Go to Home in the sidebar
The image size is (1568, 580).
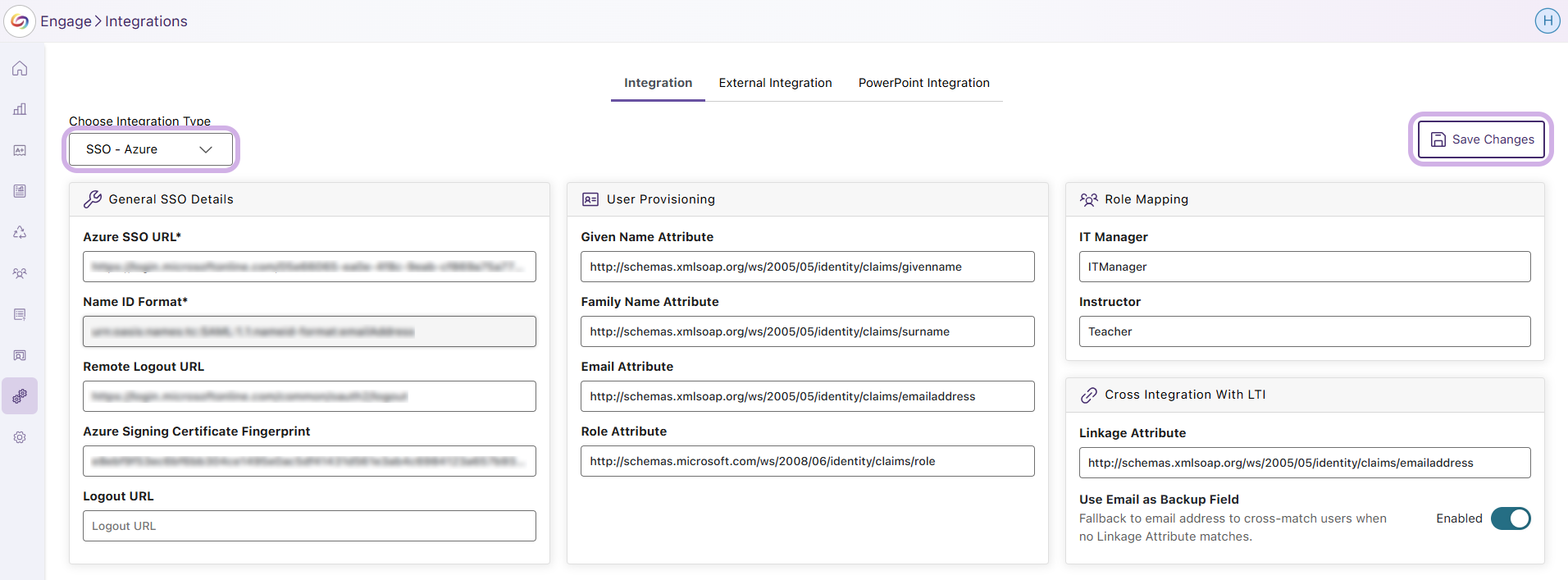click(x=20, y=68)
